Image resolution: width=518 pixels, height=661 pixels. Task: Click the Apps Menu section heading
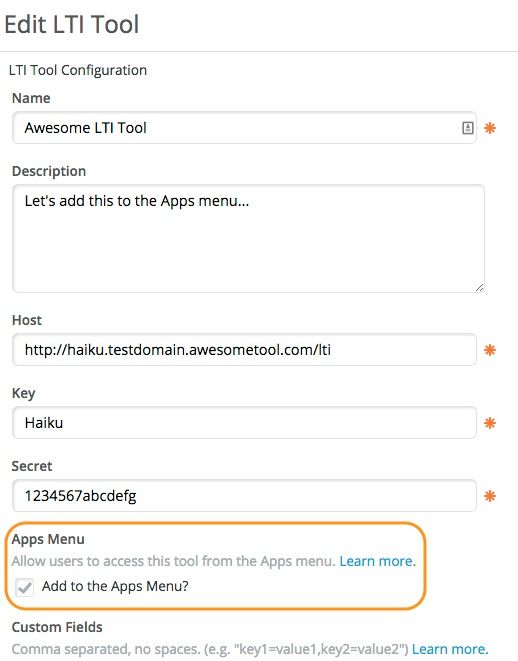coord(48,539)
